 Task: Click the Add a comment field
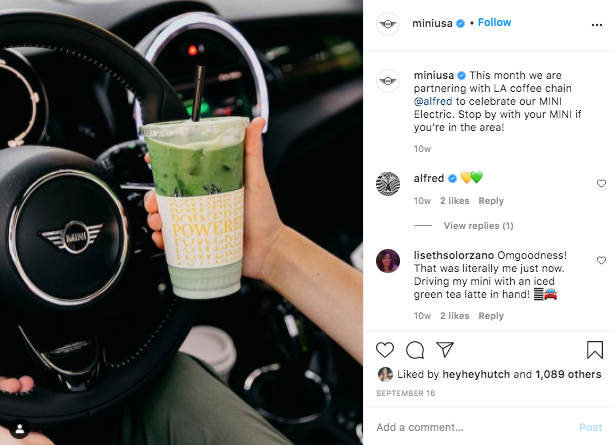point(471,427)
